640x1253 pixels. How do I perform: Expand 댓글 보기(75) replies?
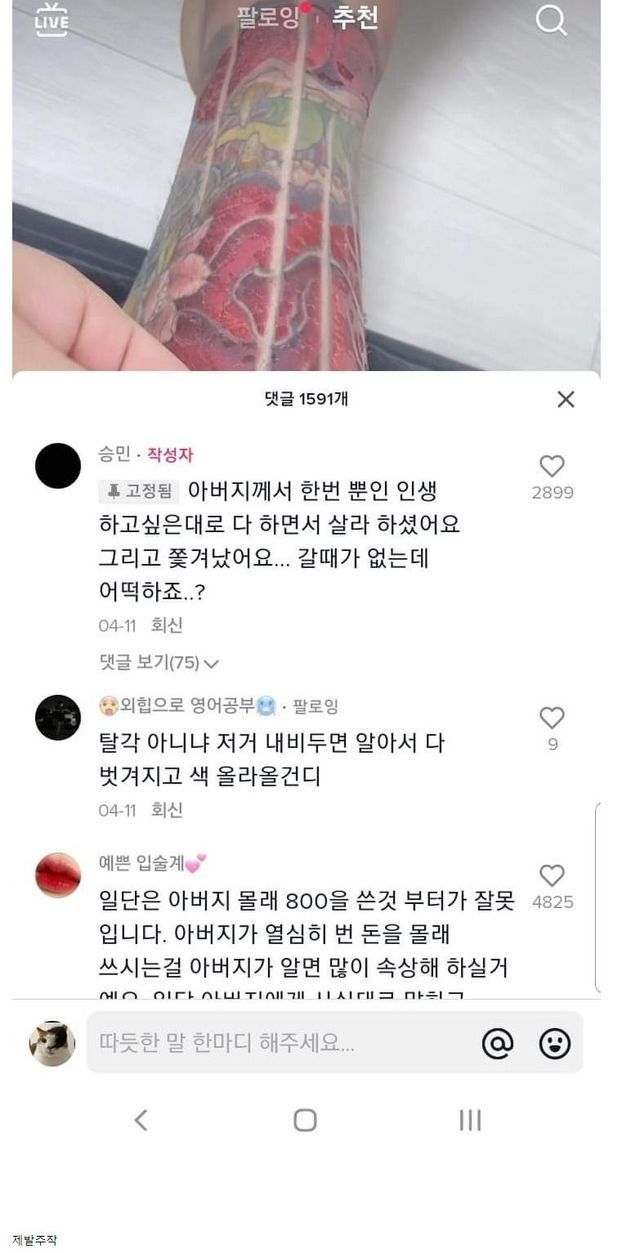158,662
